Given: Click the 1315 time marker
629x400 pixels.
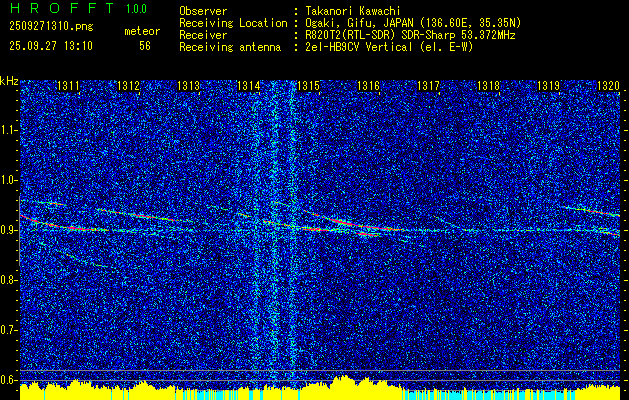Looking at the screenshot, I should click(308, 85).
